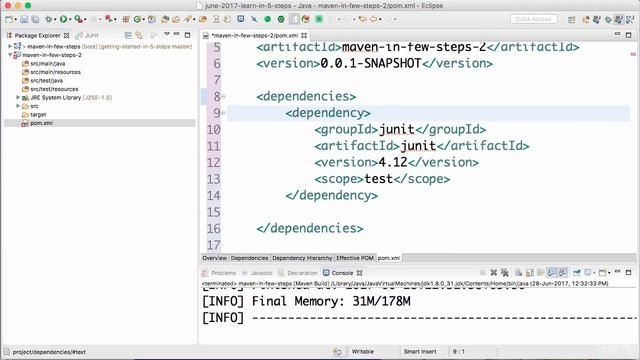Open the Open Console dropdown arrow
Viewport: 640px width, 360px height.
click(x=609, y=273)
